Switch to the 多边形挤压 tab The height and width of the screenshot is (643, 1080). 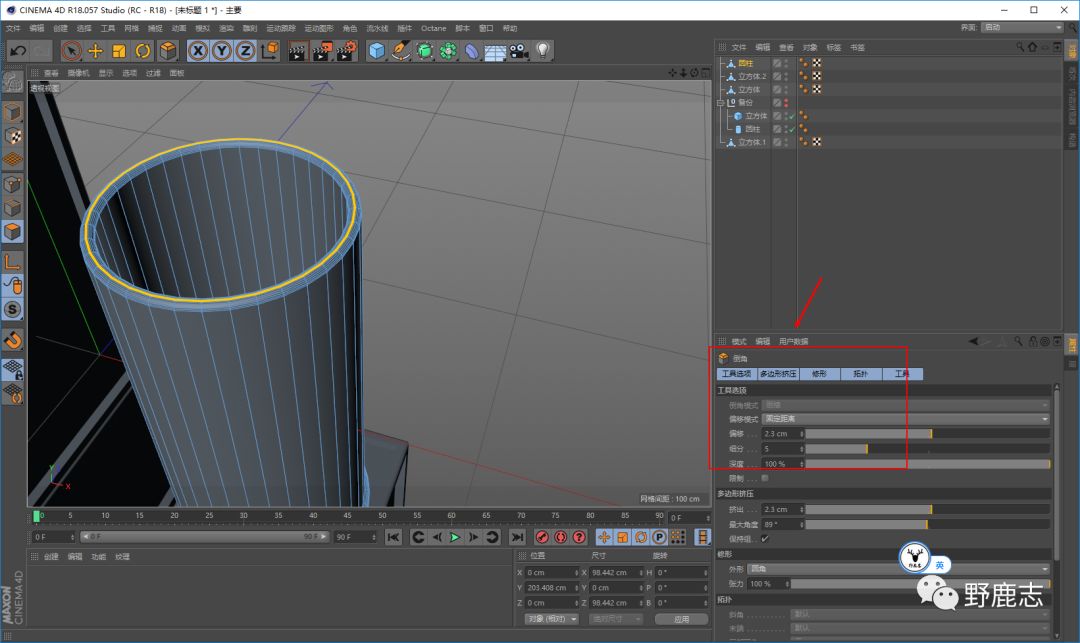click(x=778, y=374)
